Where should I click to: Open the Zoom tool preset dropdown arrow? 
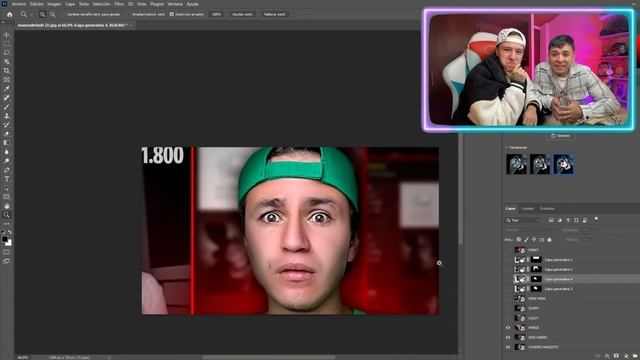click(31, 14)
